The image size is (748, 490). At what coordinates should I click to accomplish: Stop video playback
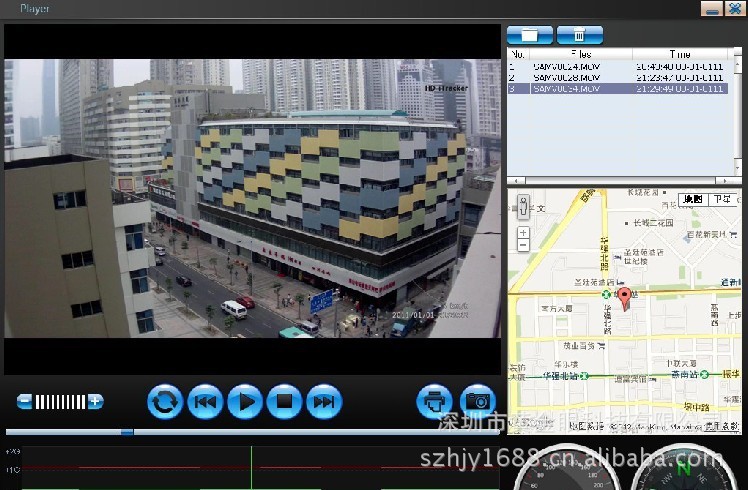point(284,402)
